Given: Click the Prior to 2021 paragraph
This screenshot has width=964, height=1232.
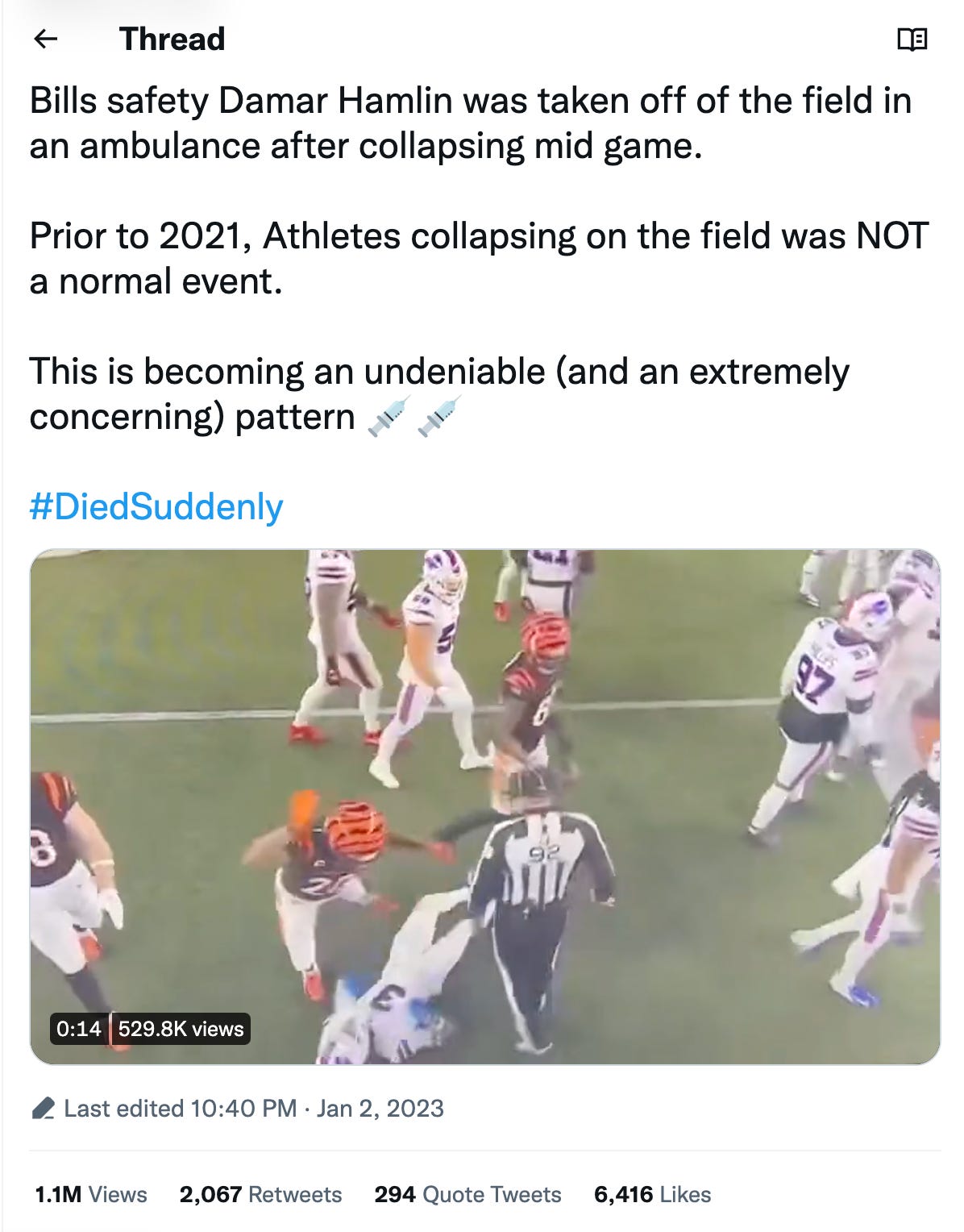Looking at the screenshot, I should point(480,259).
